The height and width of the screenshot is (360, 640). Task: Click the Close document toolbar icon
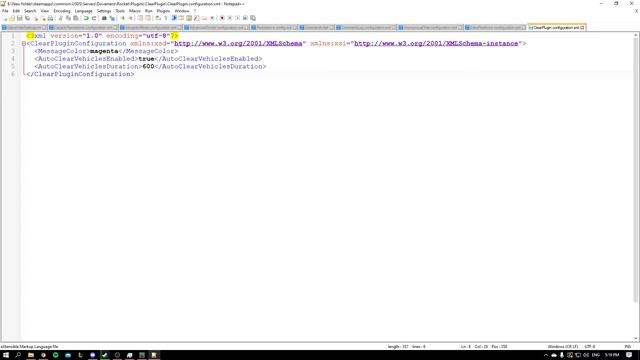tap(36, 18)
